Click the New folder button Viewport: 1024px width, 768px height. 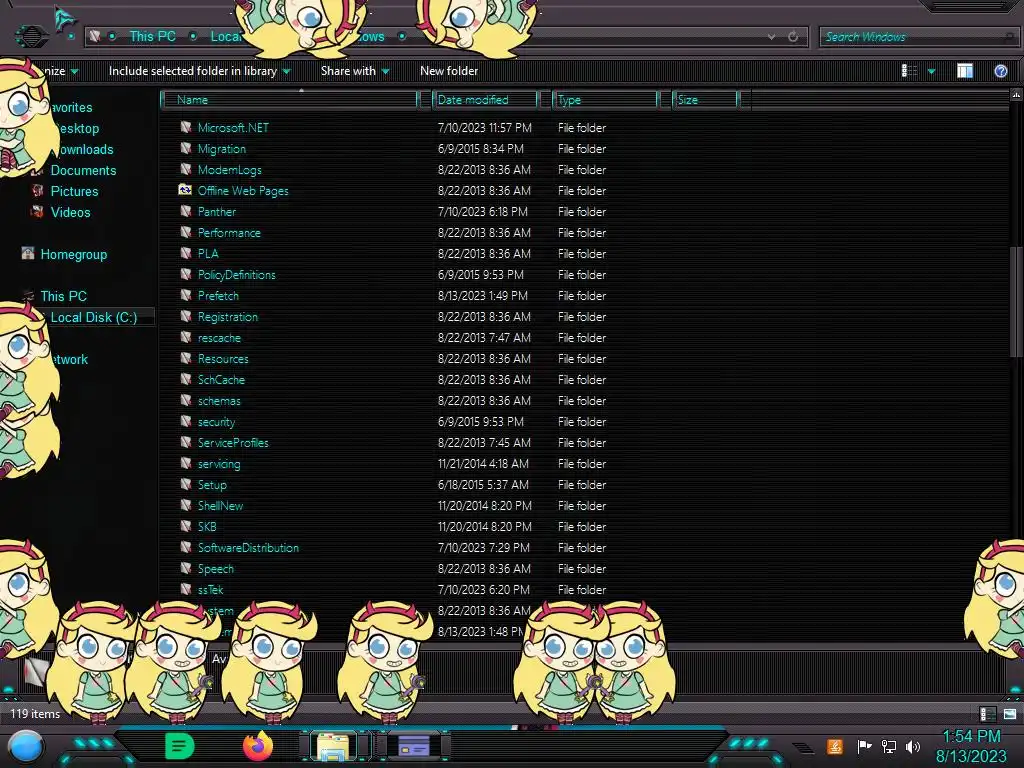click(x=449, y=71)
